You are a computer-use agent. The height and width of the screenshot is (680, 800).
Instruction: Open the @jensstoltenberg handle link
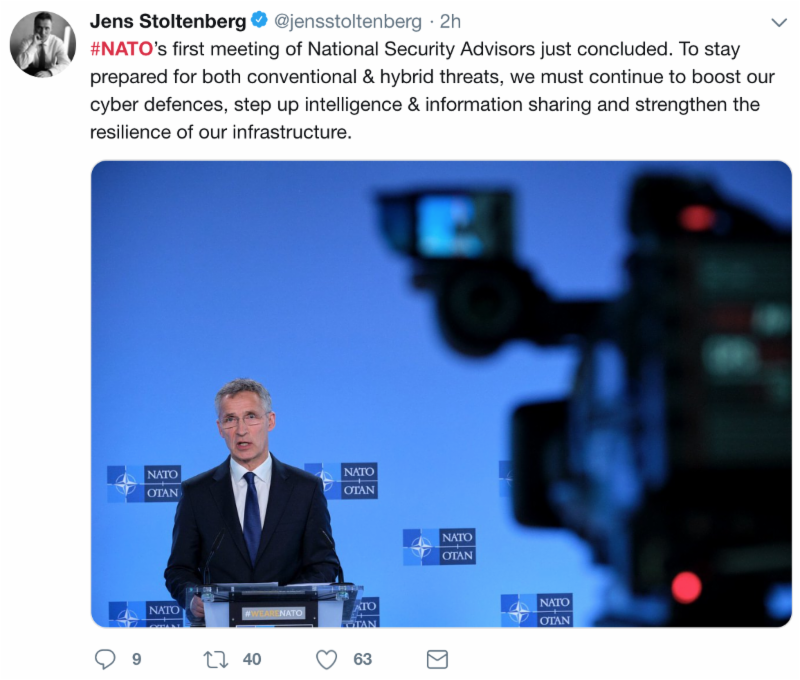(x=348, y=21)
